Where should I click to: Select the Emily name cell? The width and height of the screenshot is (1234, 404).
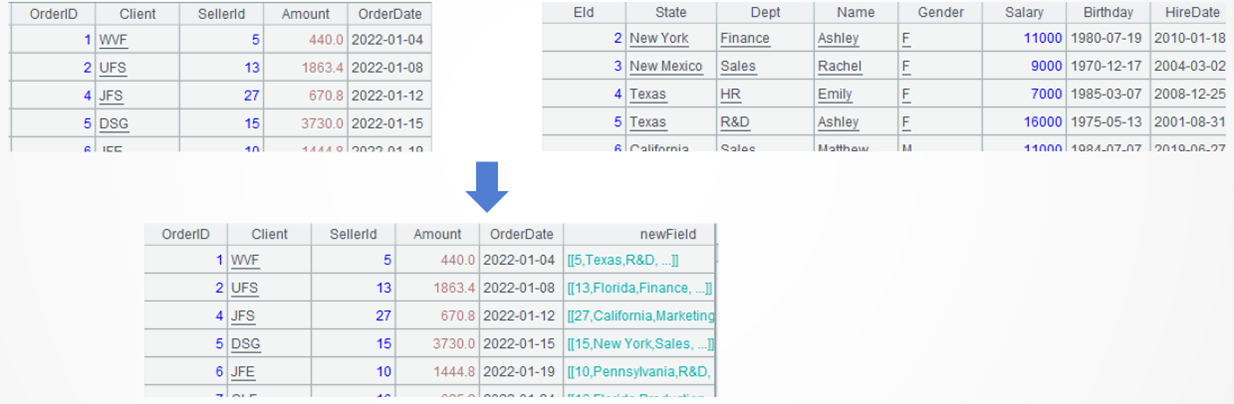[835, 94]
